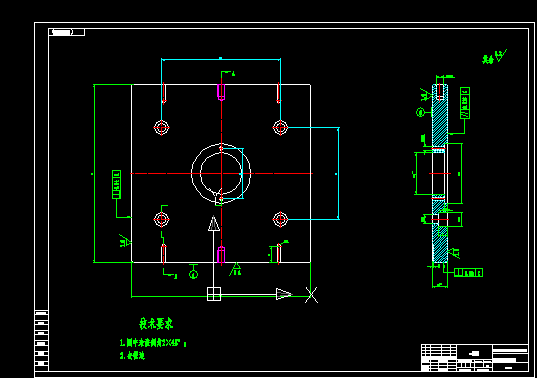The width and height of the screenshot is (537, 378).
Task: Select the green overall height dimension left of plate
Action: (94, 174)
